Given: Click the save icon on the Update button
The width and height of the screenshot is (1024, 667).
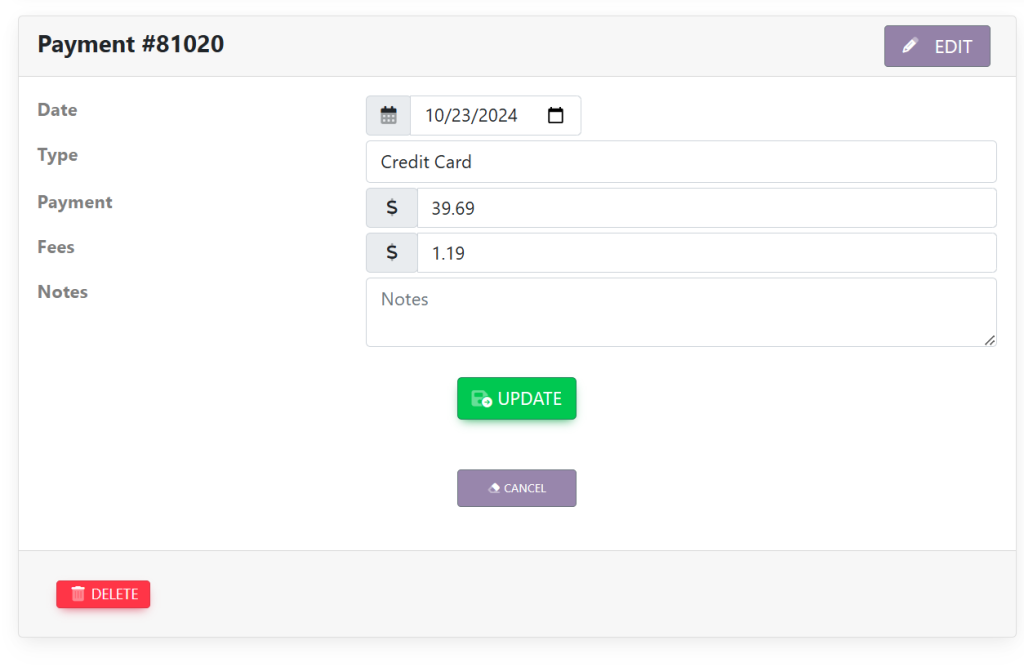Looking at the screenshot, I should 481,399.
